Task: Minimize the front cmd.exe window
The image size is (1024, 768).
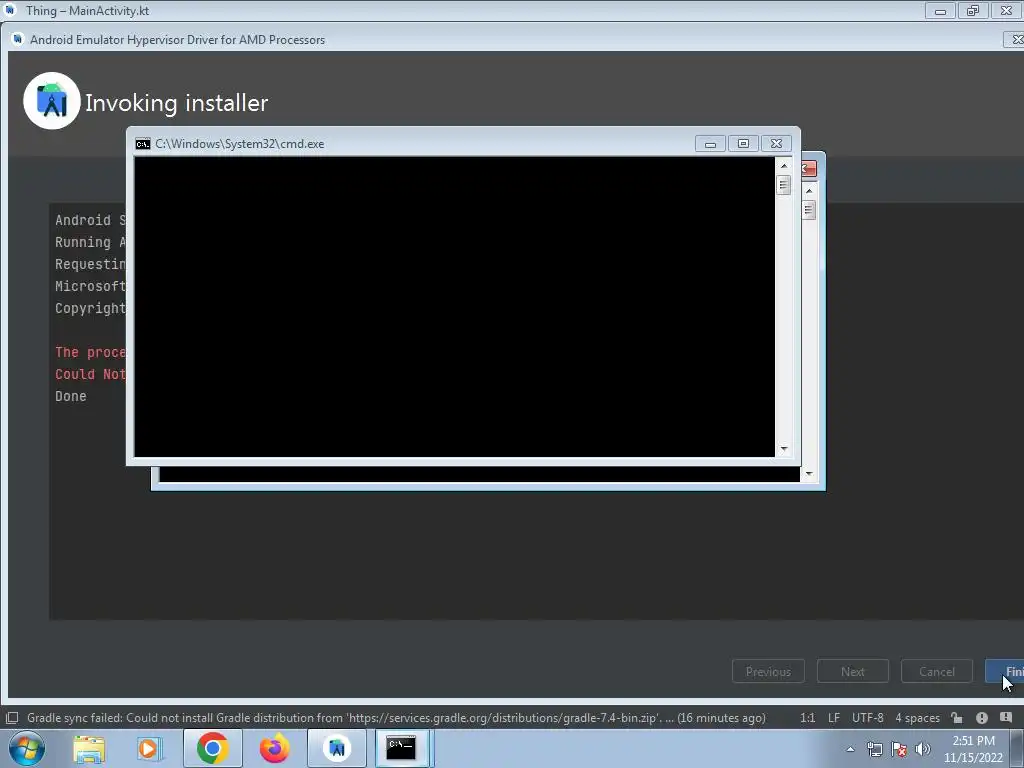Action: tap(710, 144)
